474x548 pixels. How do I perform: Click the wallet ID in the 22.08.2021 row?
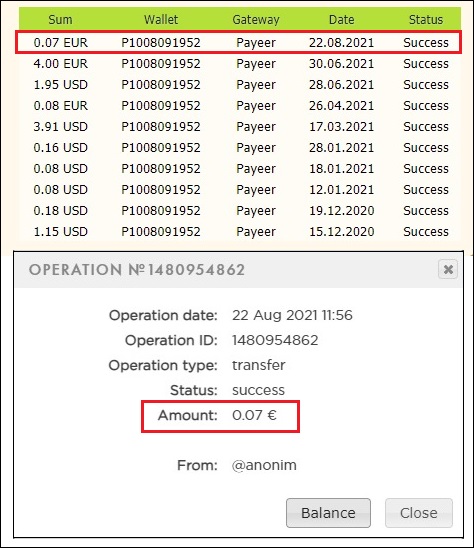[x=161, y=43]
